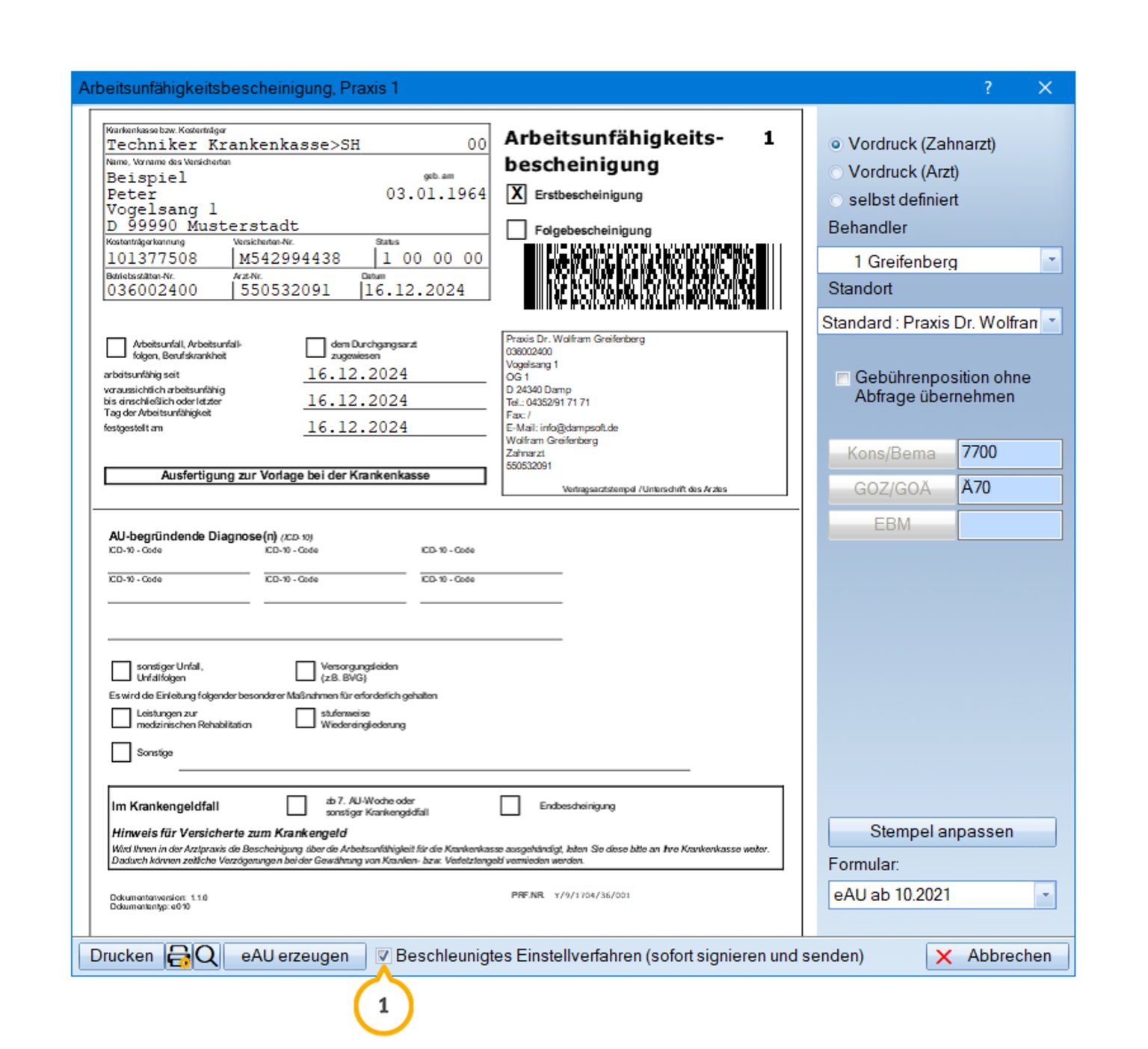Open print preview with the magnifier icon
1148x1049 pixels.
pyautogui.click(x=207, y=956)
